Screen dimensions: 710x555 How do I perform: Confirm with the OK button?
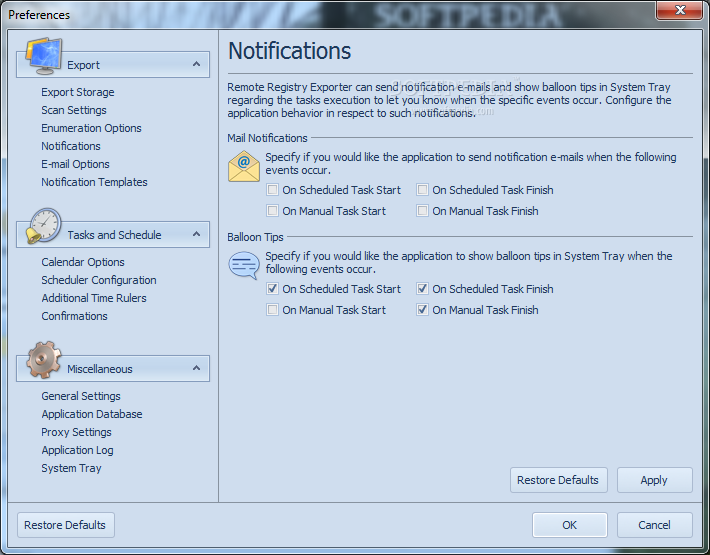[569, 525]
